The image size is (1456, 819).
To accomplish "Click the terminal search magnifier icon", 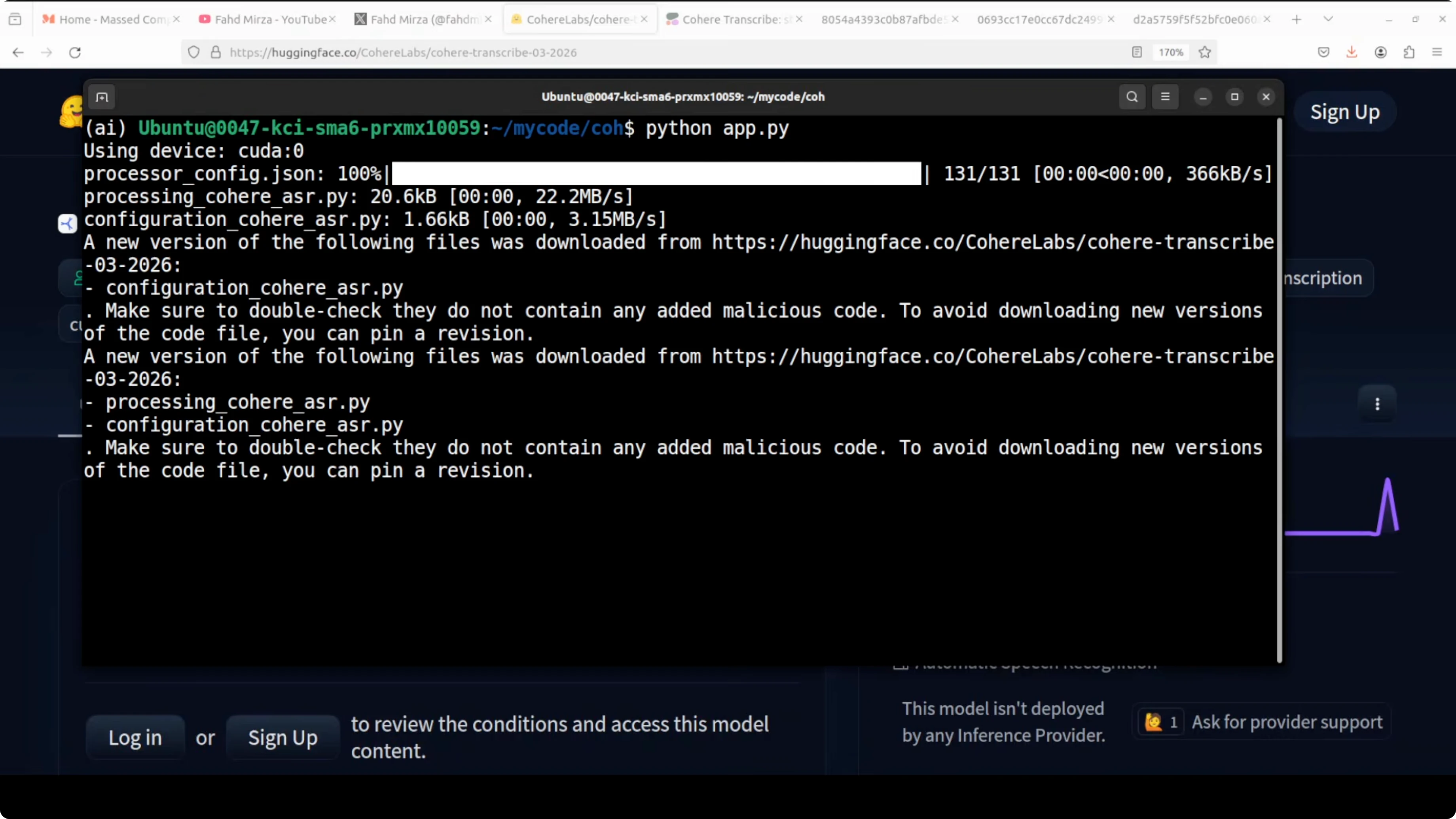I will pos(1132,97).
